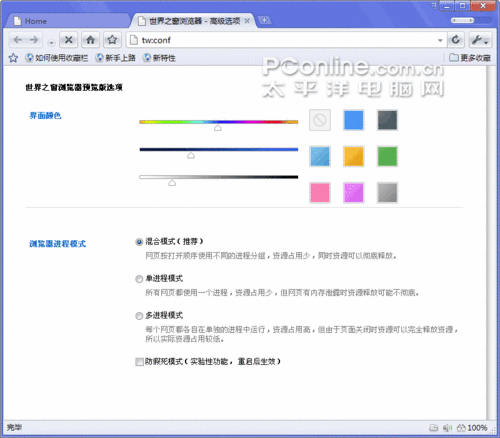Reload the page with refresh icon
The height and width of the screenshot is (438, 500).
[x=455, y=40]
